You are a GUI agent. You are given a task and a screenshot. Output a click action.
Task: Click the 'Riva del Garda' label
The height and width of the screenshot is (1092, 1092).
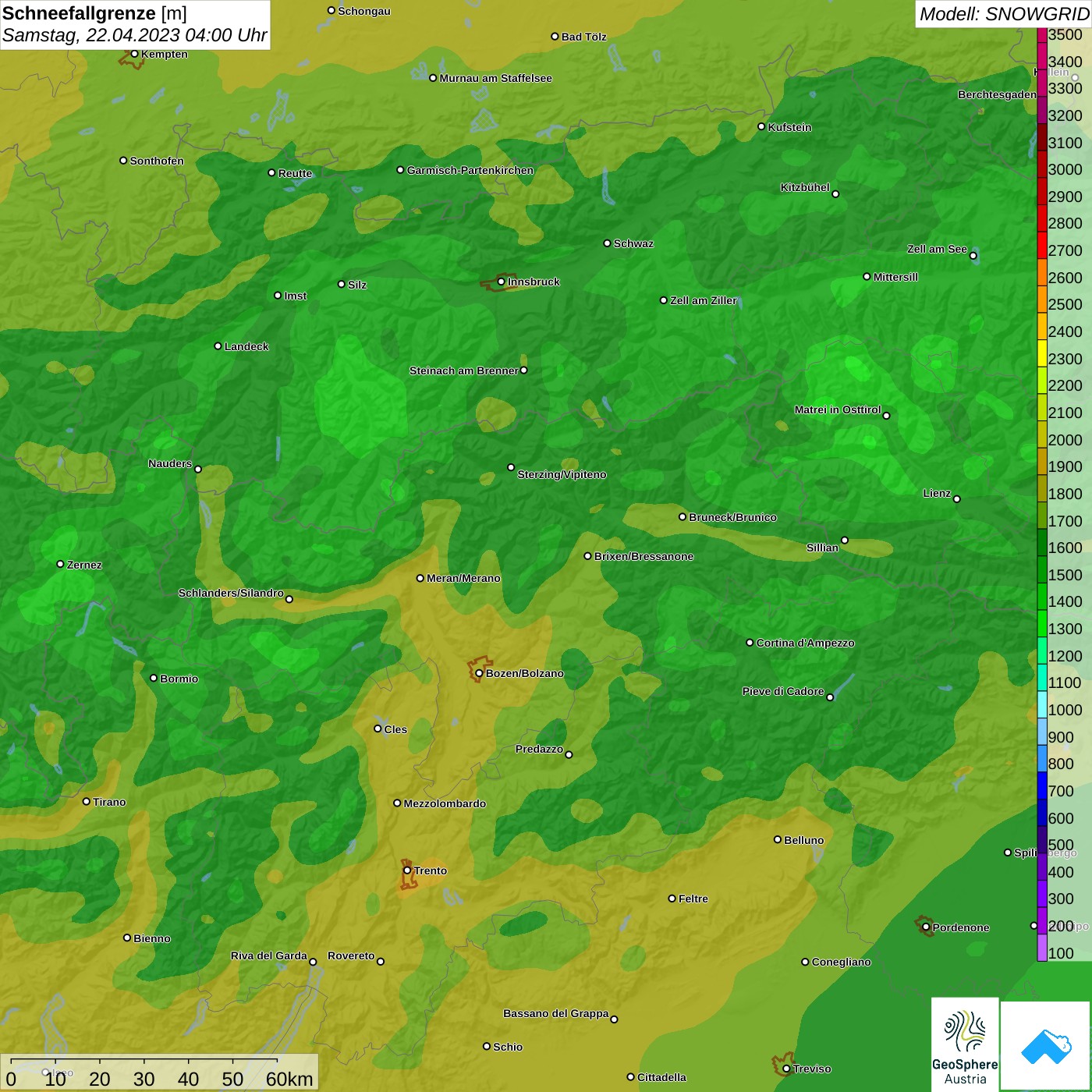(268, 955)
